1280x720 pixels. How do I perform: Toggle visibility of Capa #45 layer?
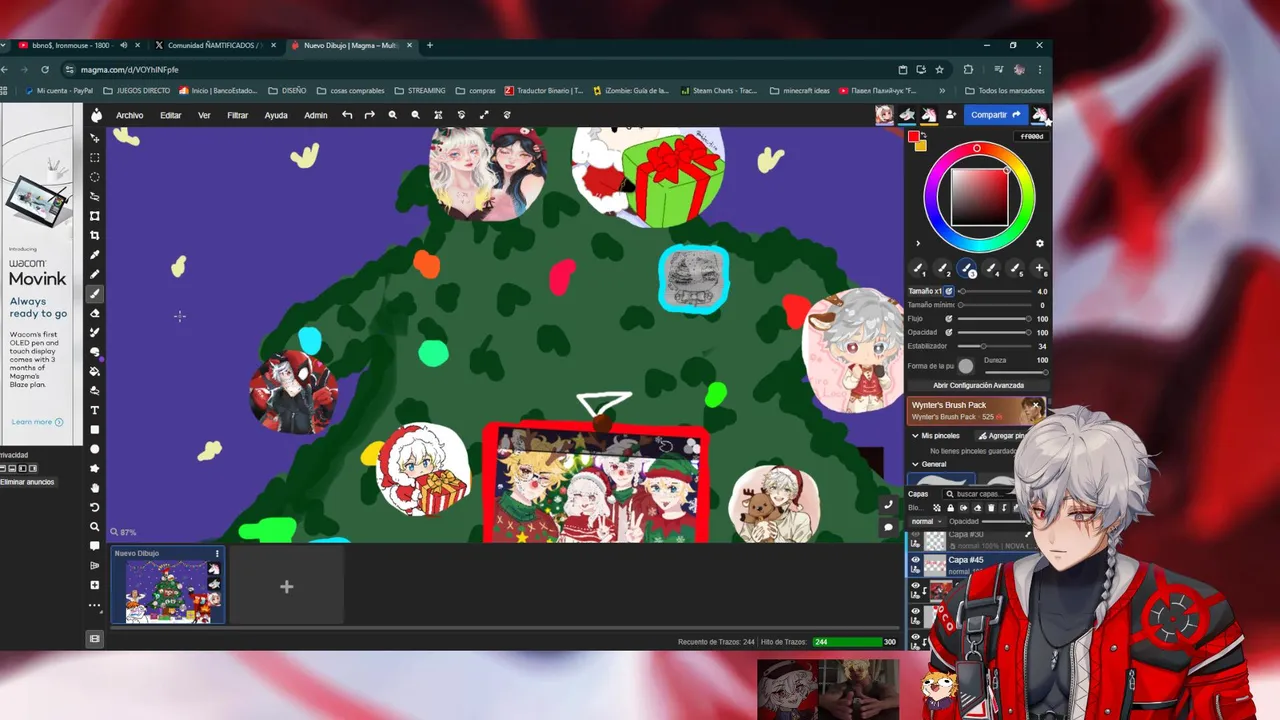click(x=915, y=560)
